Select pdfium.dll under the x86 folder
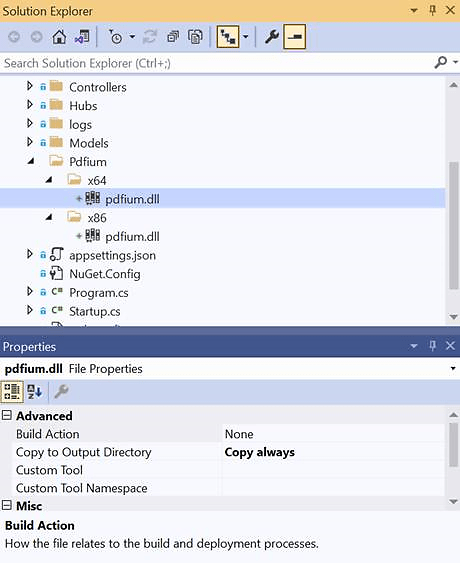Image resolution: width=460 pixels, height=563 pixels. [x=132, y=237]
